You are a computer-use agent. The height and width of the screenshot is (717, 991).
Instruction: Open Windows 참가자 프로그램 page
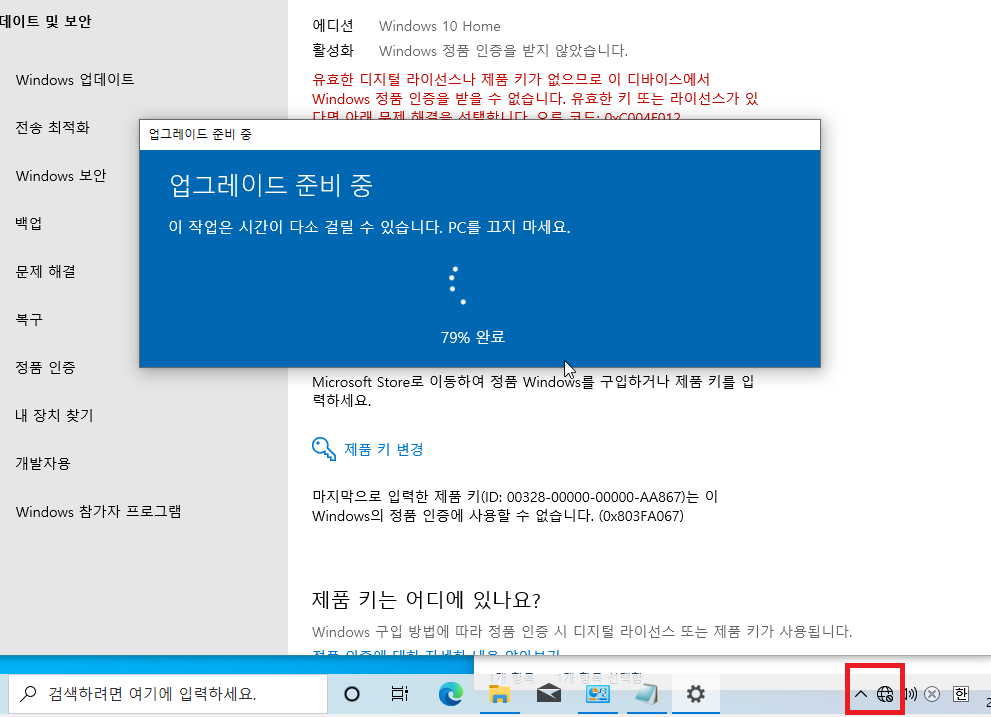coord(98,512)
